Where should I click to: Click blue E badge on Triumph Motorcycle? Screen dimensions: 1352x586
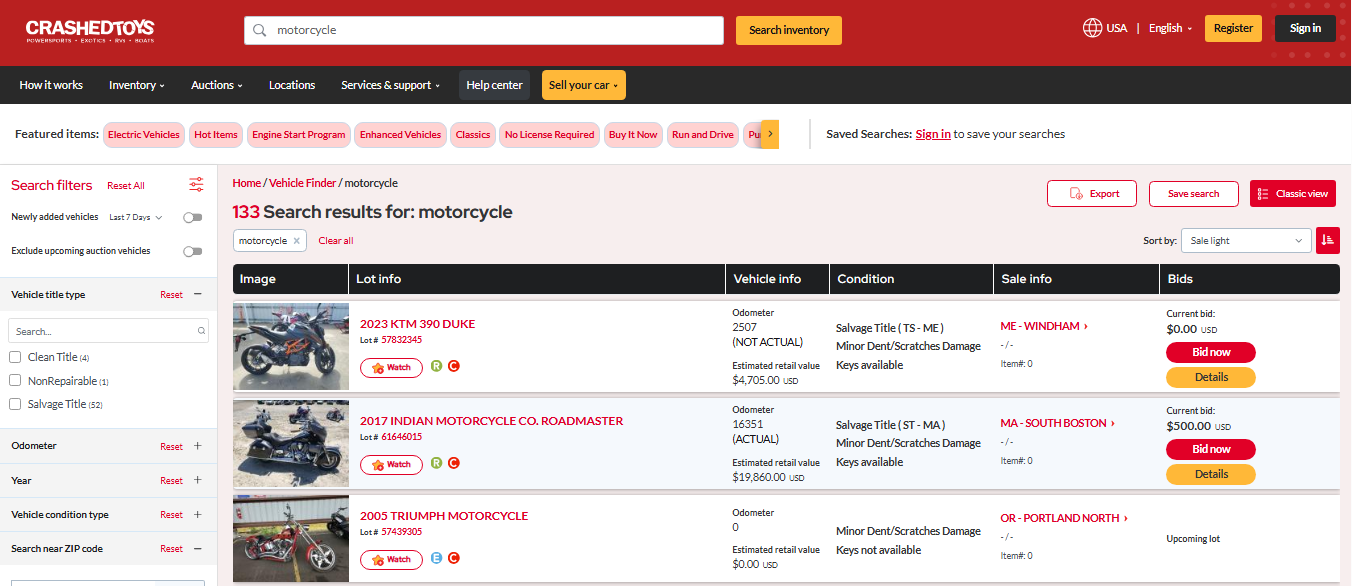tap(436, 558)
